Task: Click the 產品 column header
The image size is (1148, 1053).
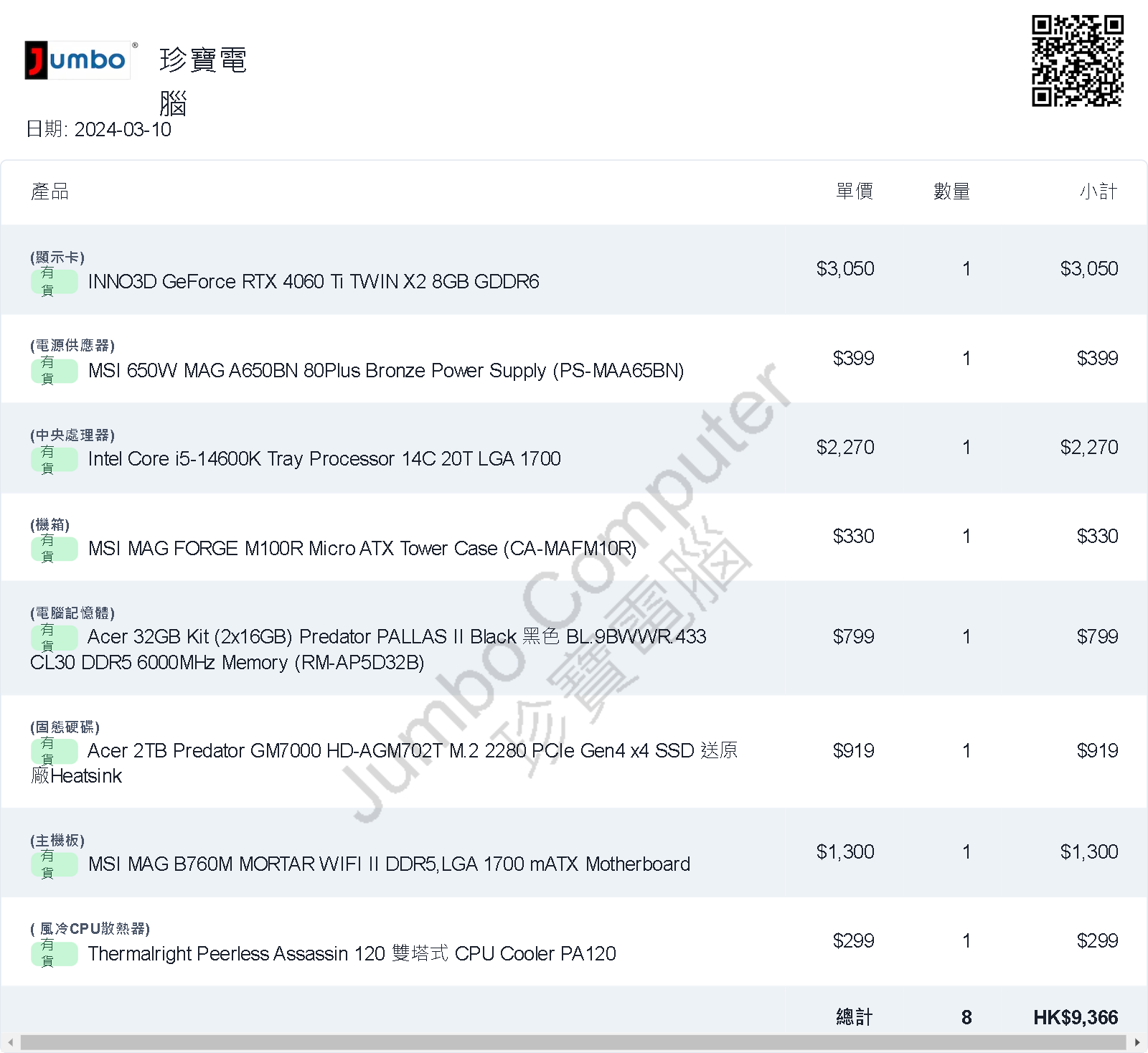Action: (x=50, y=192)
